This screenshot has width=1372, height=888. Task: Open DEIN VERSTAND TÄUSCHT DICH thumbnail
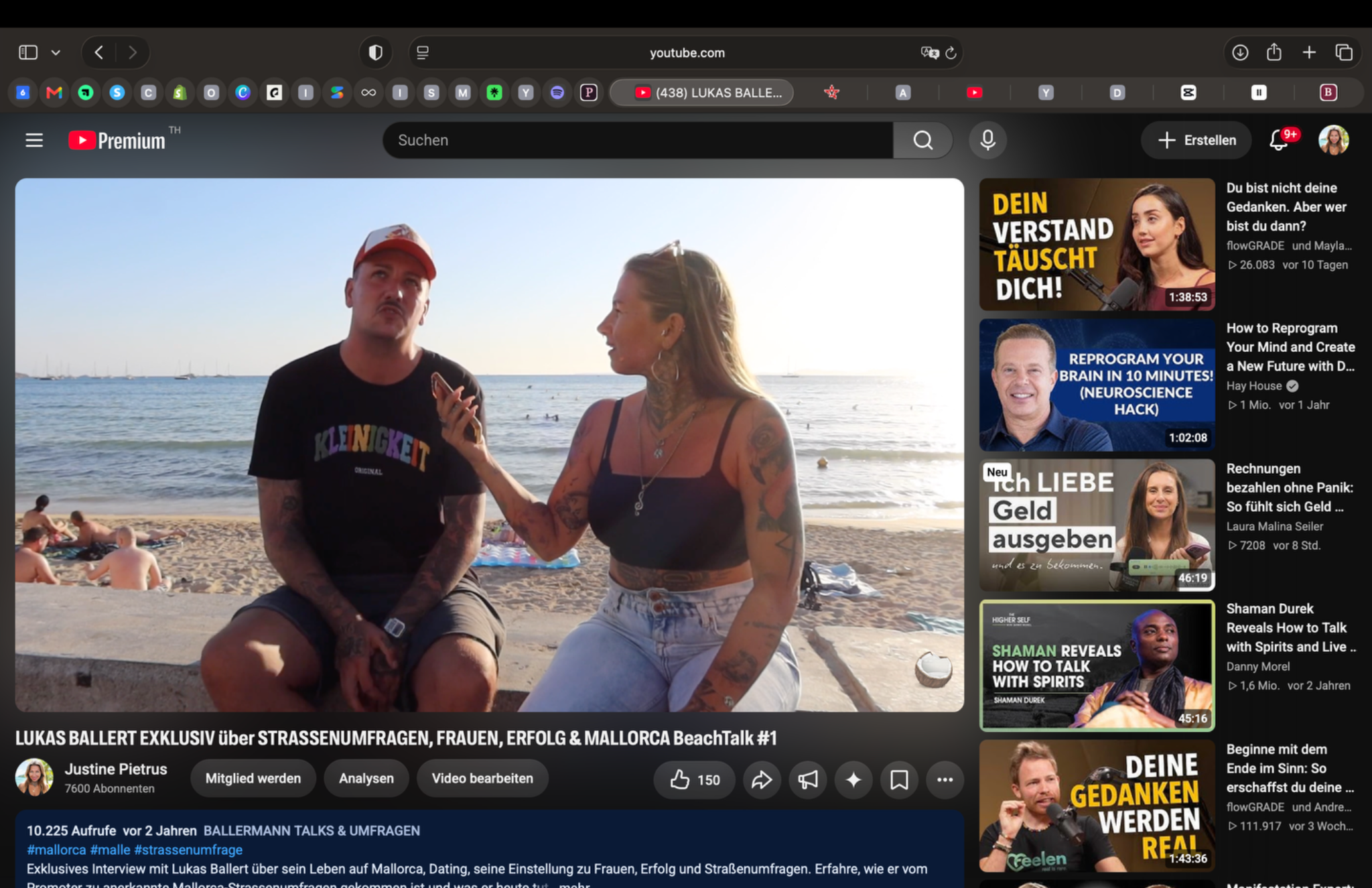click(x=1097, y=244)
